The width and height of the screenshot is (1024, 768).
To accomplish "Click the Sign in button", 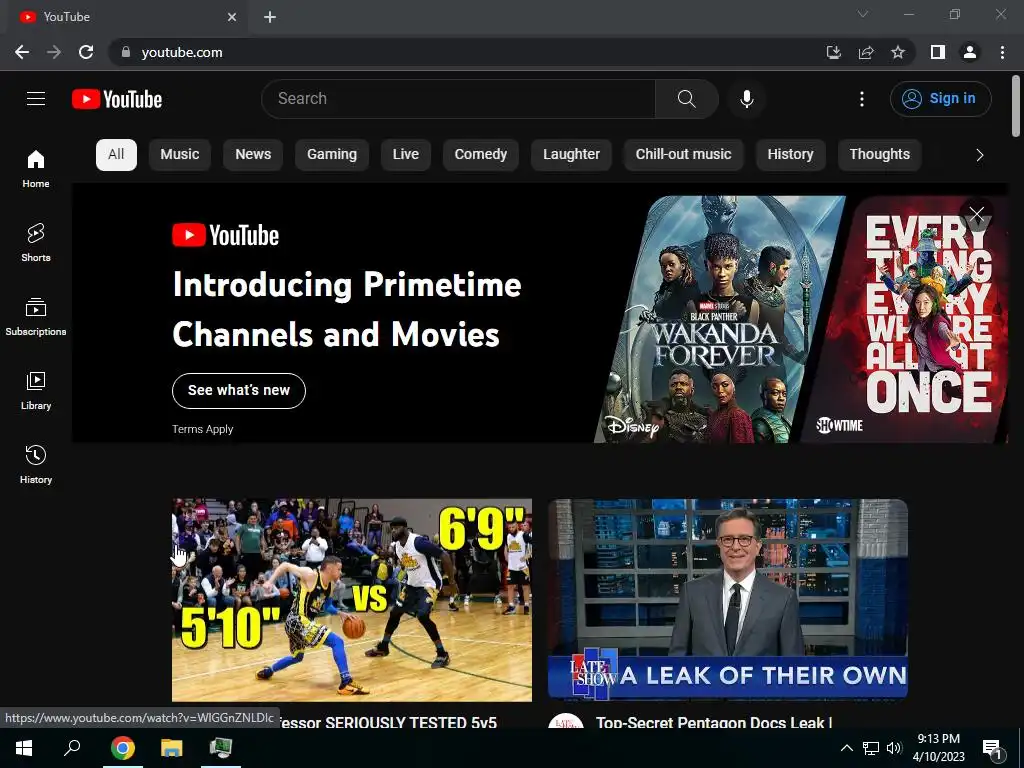I will [x=940, y=99].
